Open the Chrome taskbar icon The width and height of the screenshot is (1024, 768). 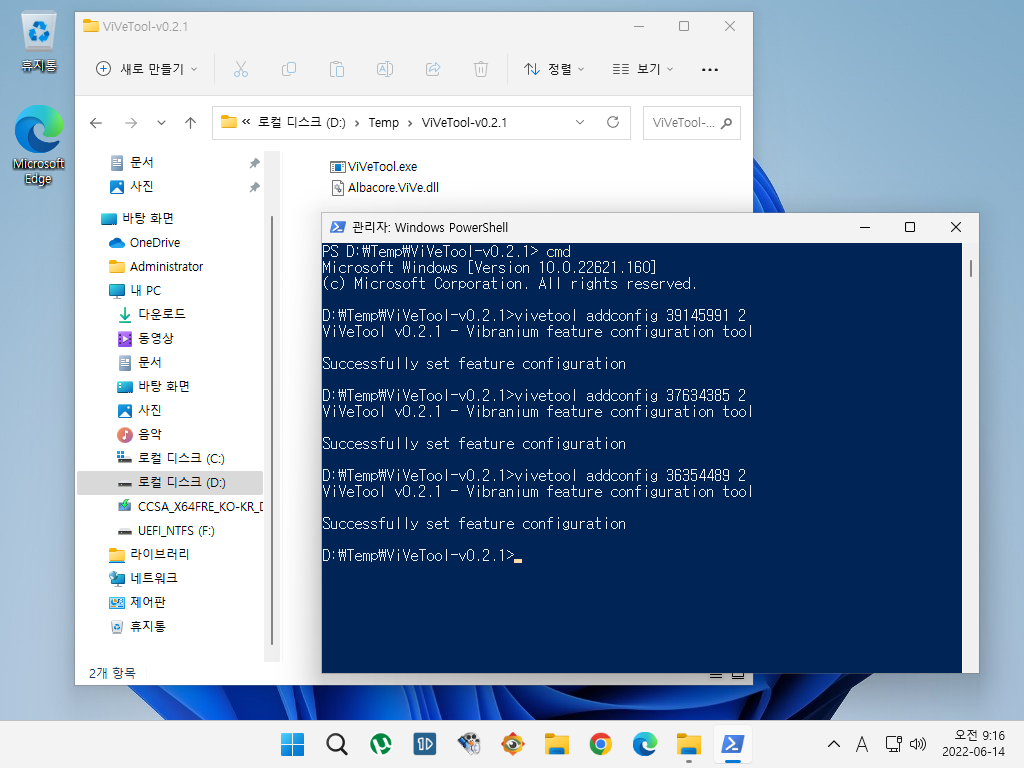coord(600,744)
